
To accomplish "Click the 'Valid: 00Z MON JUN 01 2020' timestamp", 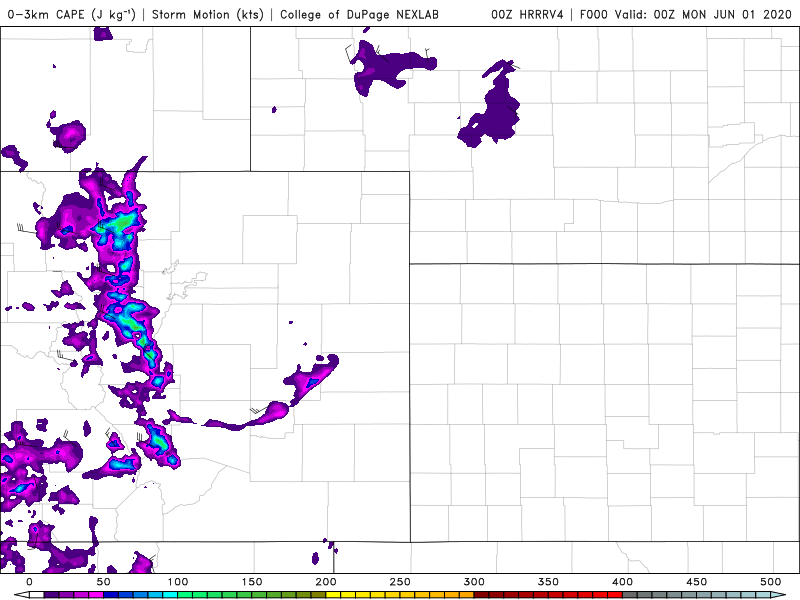I will [703, 14].
